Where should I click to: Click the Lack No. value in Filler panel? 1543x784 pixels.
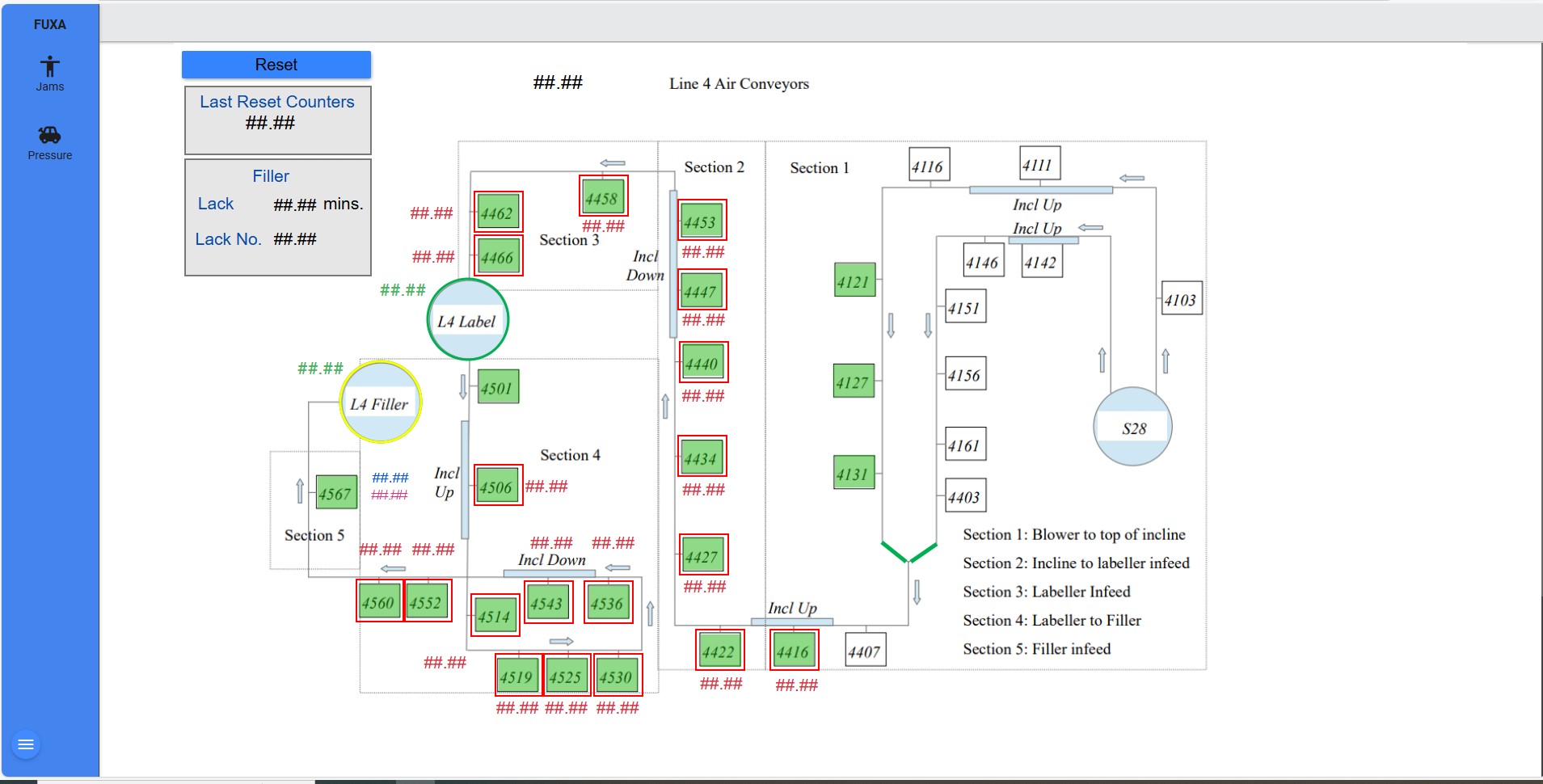tap(294, 239)
